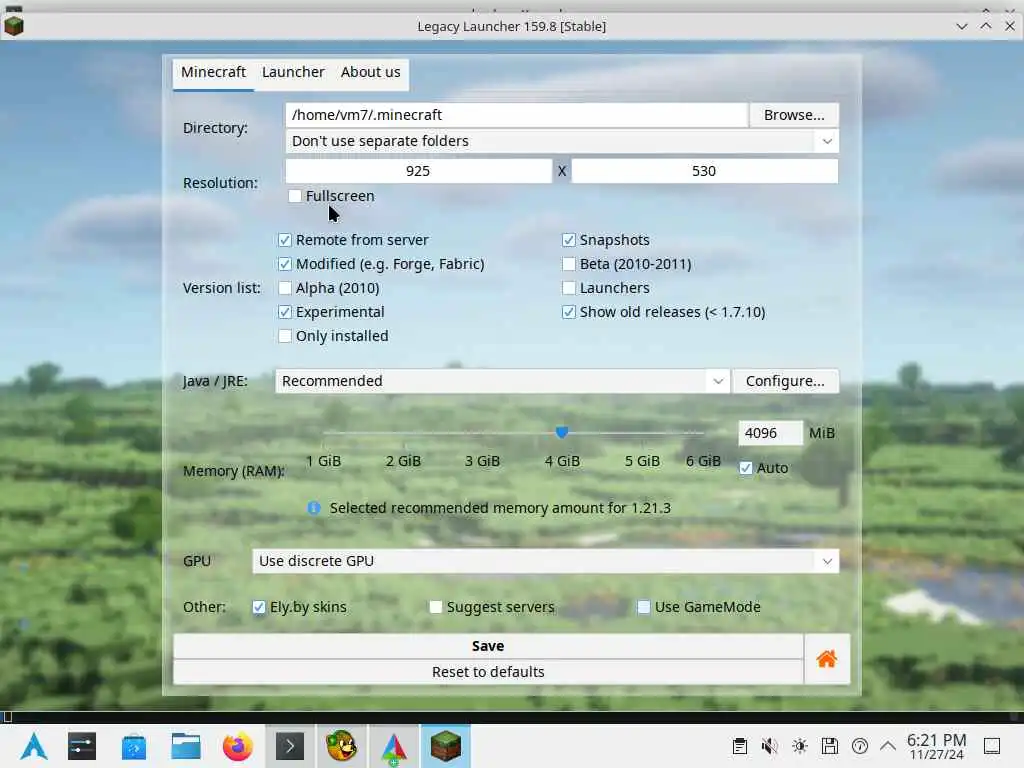Click the directory path field

click(517, 115)
